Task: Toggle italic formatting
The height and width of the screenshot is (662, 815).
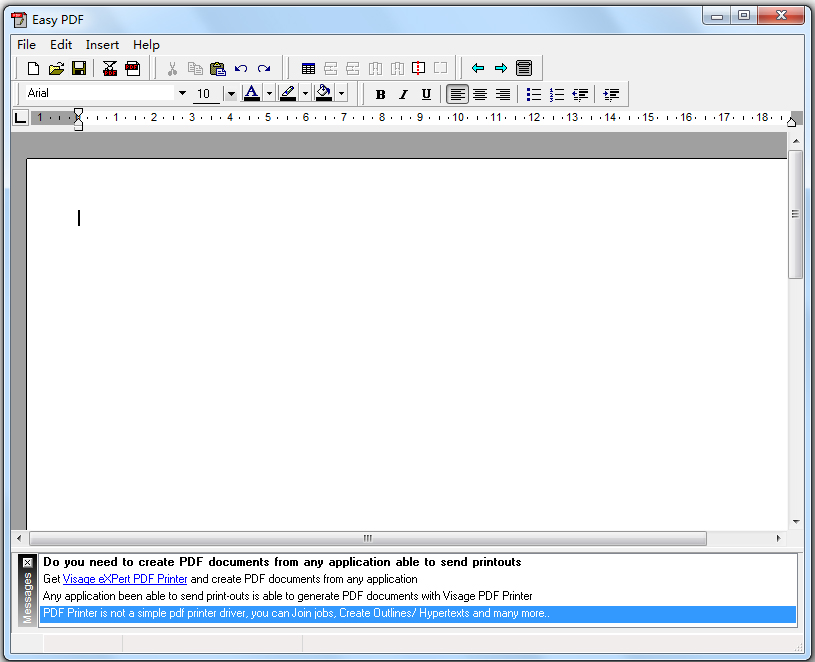Action: [x=403, y=94]
